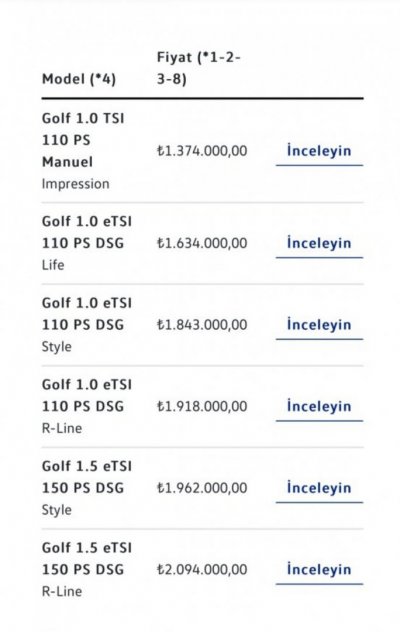This screenshot has width=400, height=632.
Task: Select price ₺1.634.000,00
Action: click(x=202, y=243)
